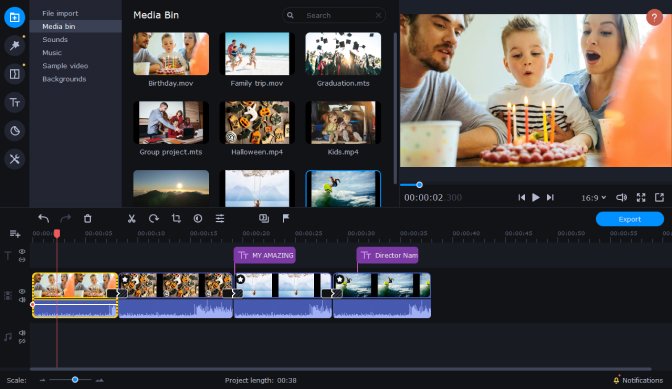Select Backgrounds in the import list
This screenshot has height=389, width=672.
64,79
